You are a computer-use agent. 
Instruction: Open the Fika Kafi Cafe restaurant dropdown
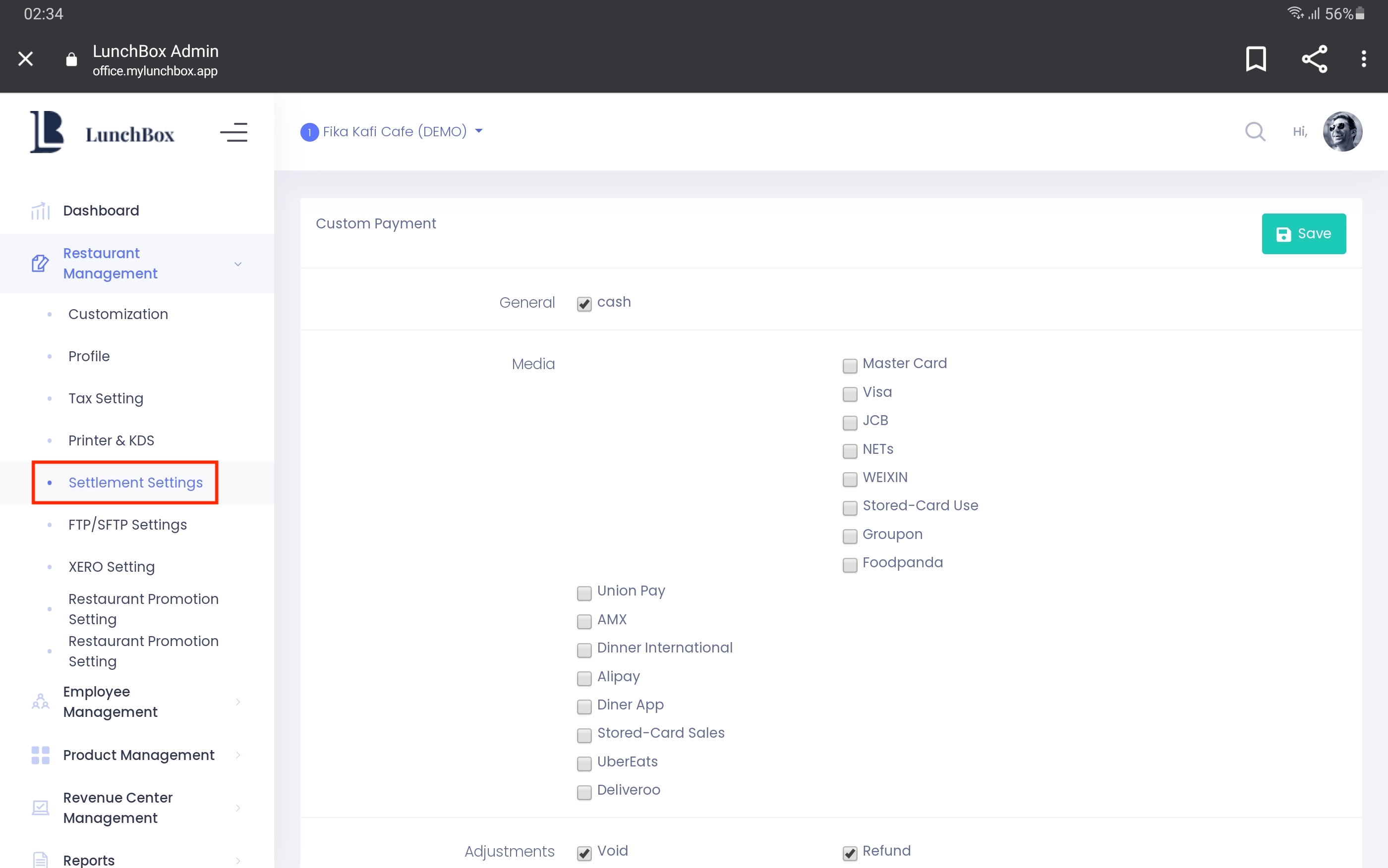[392, 131]
